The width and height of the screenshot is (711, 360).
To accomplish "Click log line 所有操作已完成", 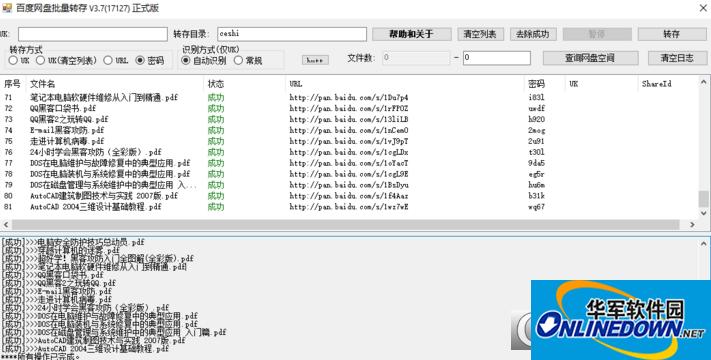I will [x=41, y=357].
